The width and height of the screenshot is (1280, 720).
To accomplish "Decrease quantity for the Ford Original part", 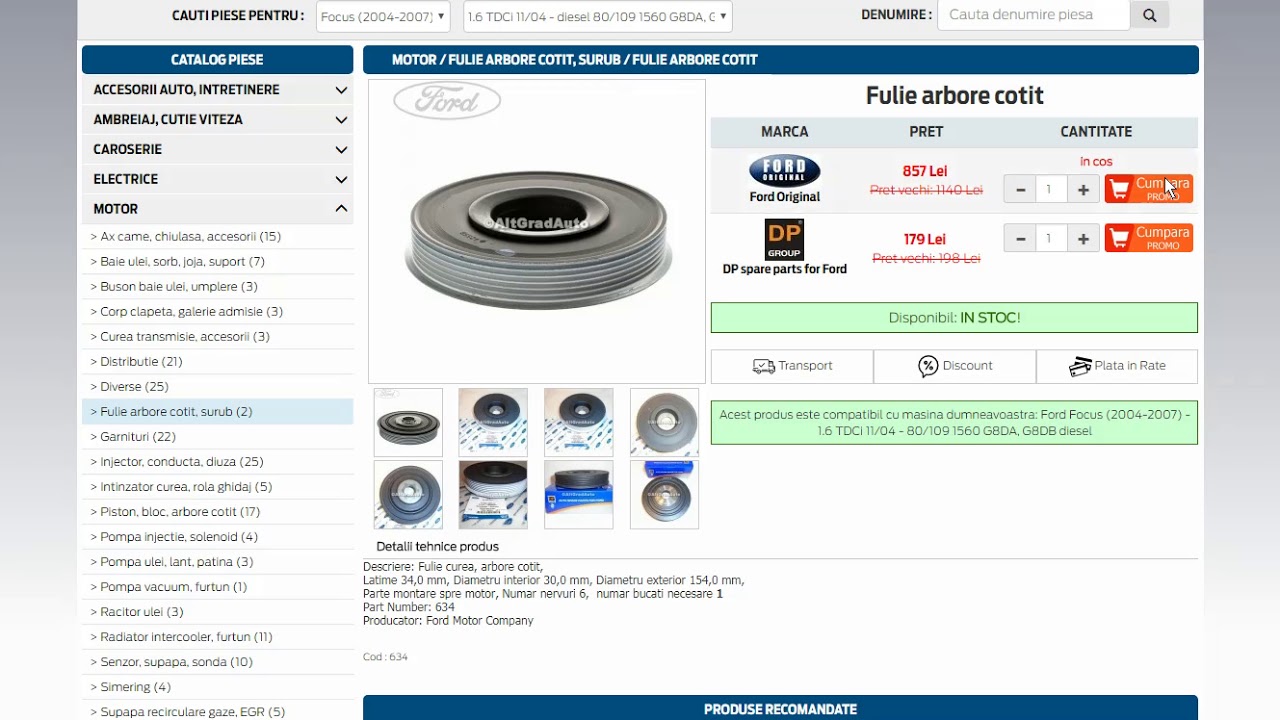I will click(x=1020, y=190).
